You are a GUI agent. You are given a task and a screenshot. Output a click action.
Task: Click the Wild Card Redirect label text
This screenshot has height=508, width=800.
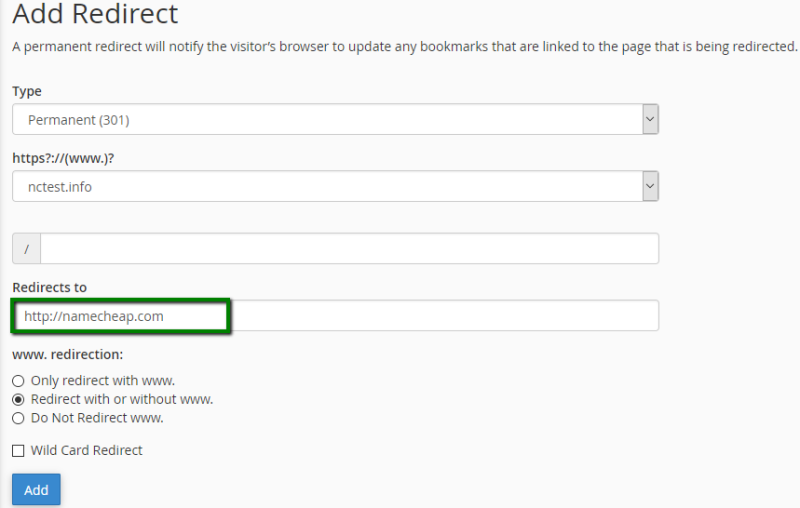tap(87, 451)
